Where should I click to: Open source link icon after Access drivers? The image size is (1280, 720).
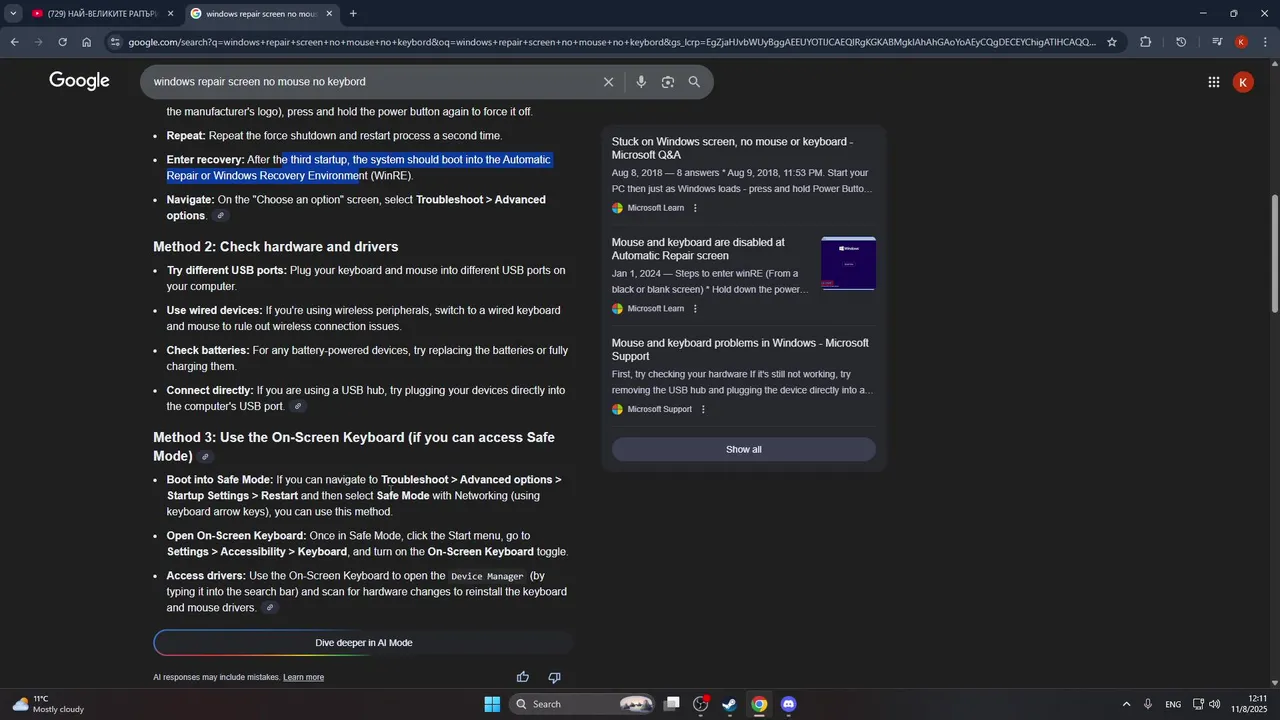tap(269, 608)
